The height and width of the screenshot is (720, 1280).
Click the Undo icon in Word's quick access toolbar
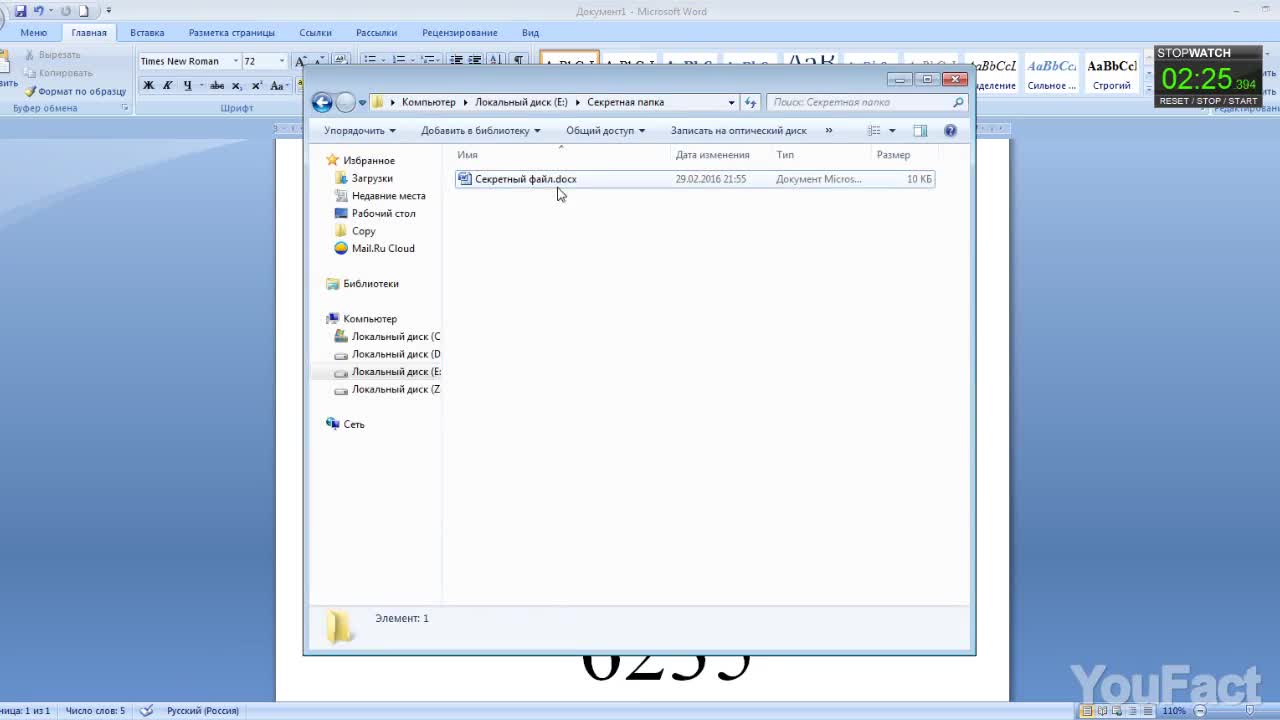click(x=38, y=11)
